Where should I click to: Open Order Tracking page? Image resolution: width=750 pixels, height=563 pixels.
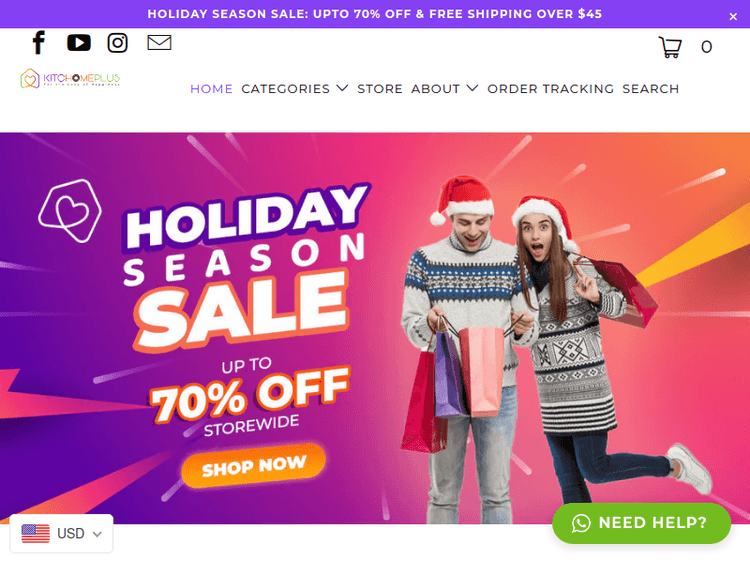click(x=550, y=88)
